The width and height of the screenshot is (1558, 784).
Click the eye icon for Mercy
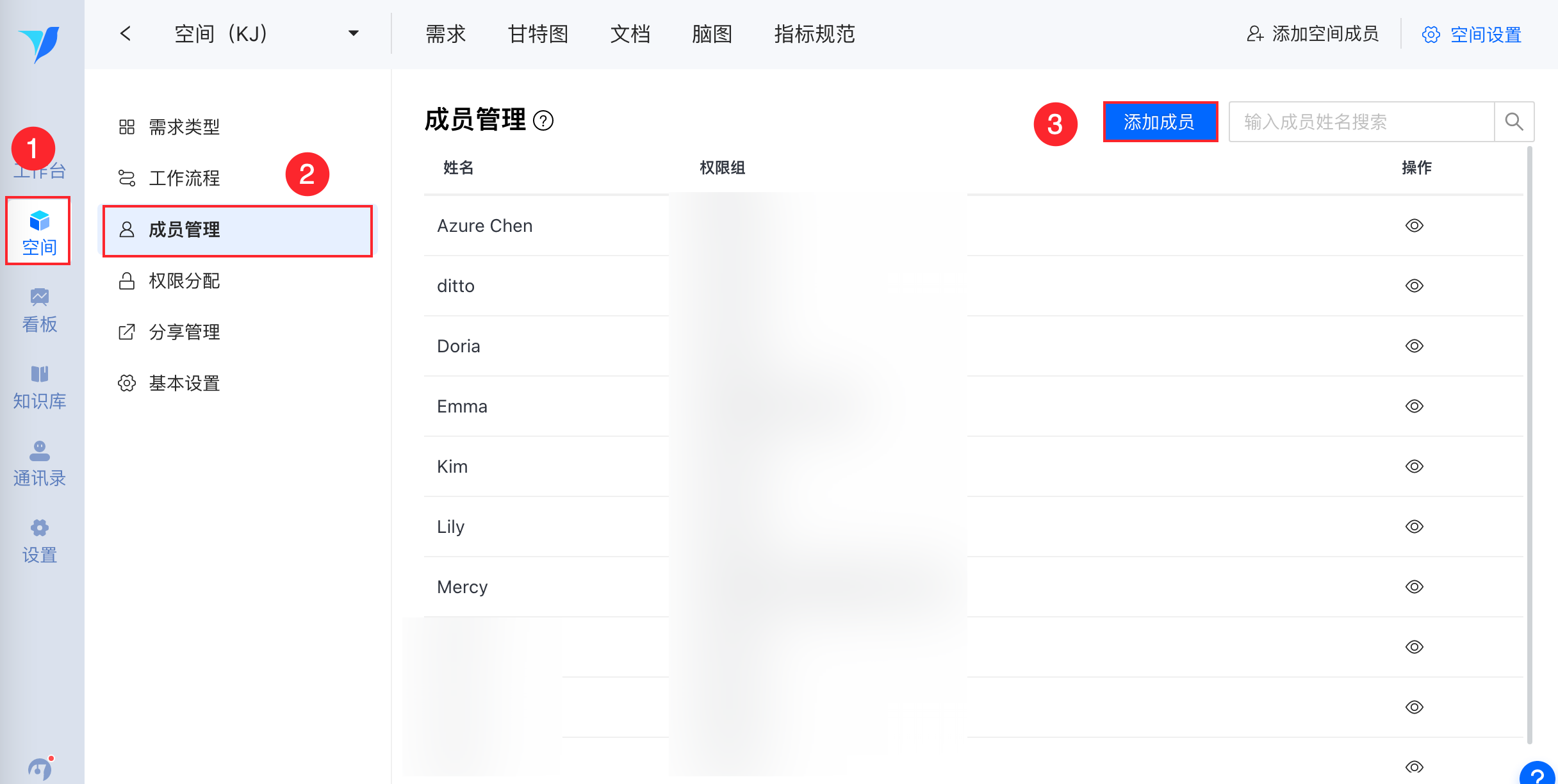(1414, 587)
